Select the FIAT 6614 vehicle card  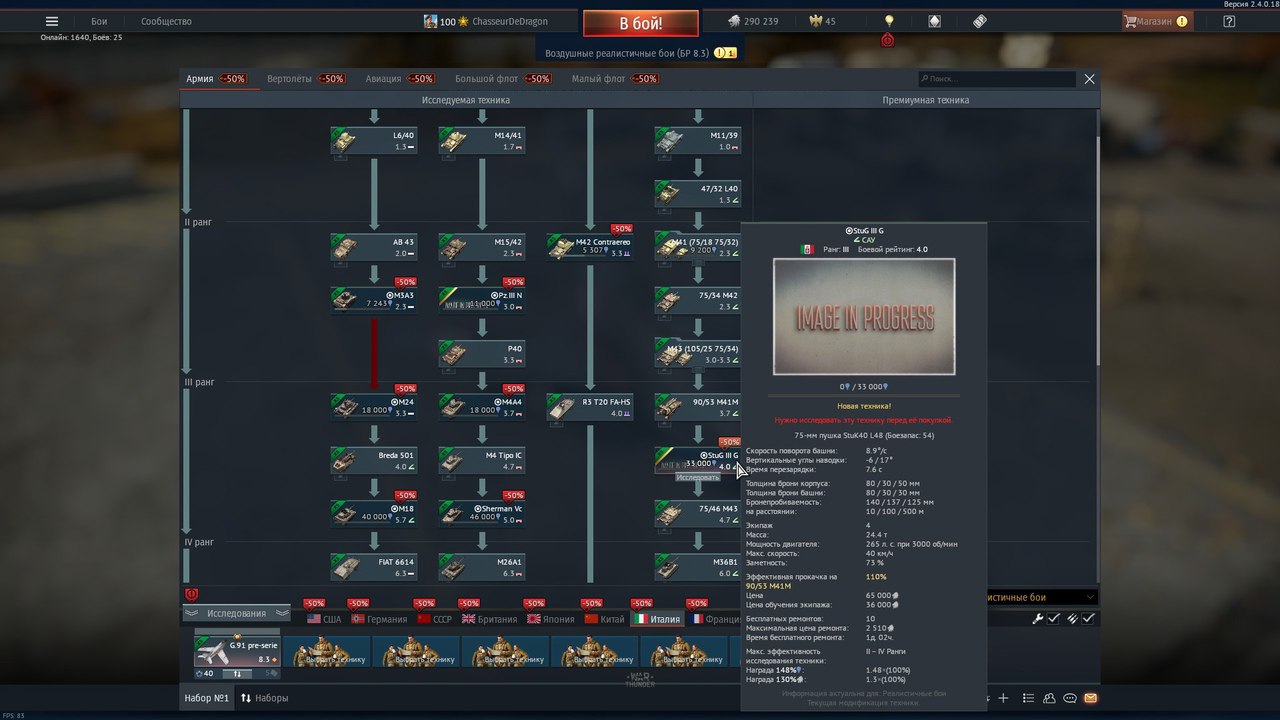374,567
